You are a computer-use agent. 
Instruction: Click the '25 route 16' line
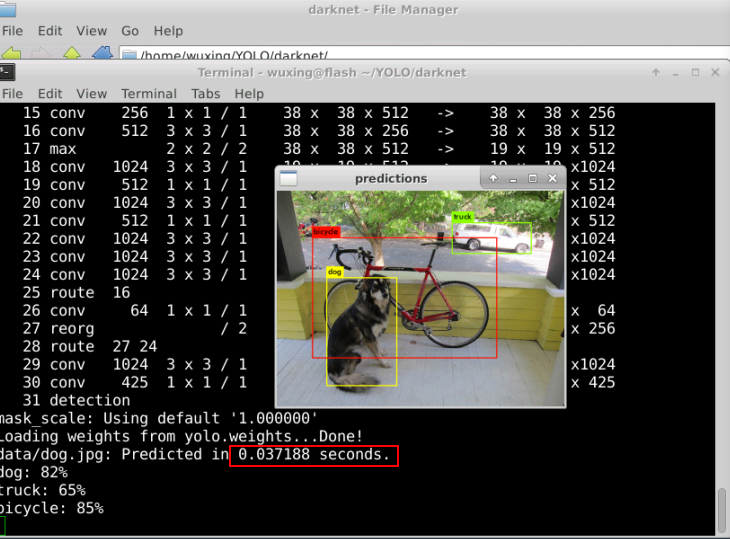[x=76, y=292]
